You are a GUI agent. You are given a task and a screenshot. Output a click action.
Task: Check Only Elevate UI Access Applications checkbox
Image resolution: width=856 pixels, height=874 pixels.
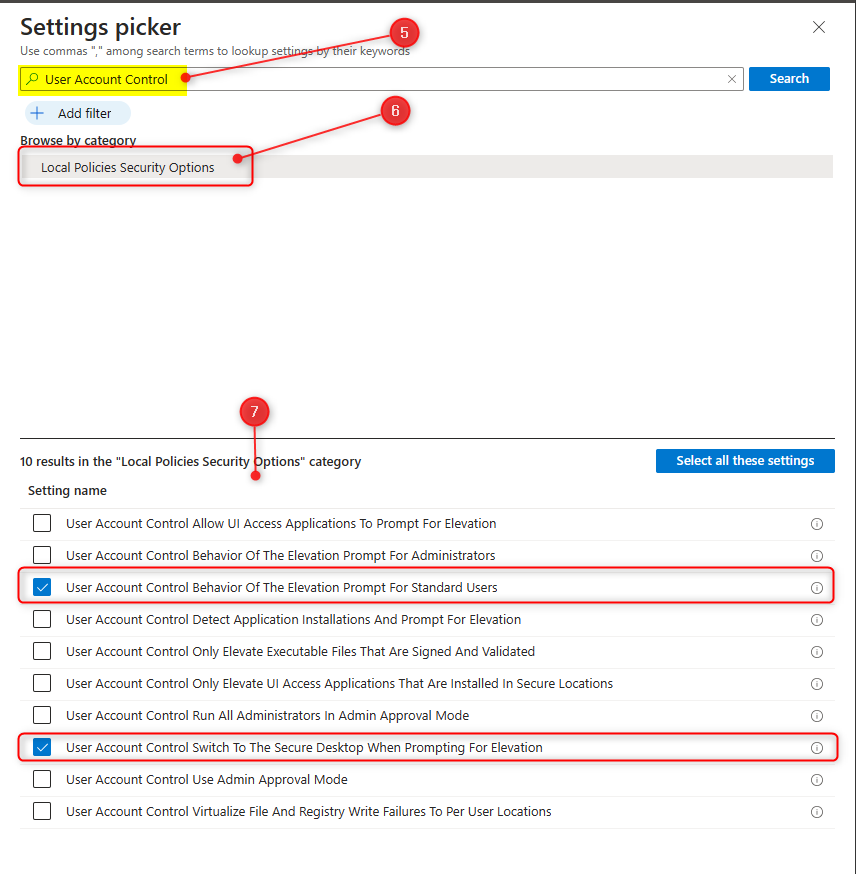point(42,683)
